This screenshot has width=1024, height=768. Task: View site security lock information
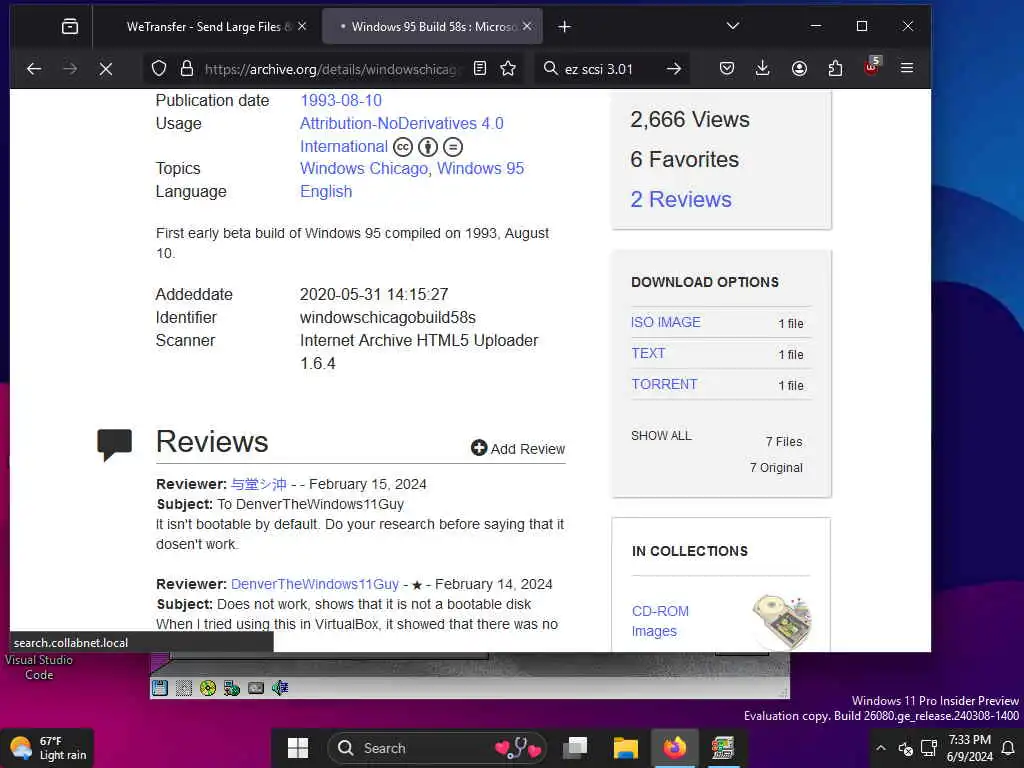(187, 69)
